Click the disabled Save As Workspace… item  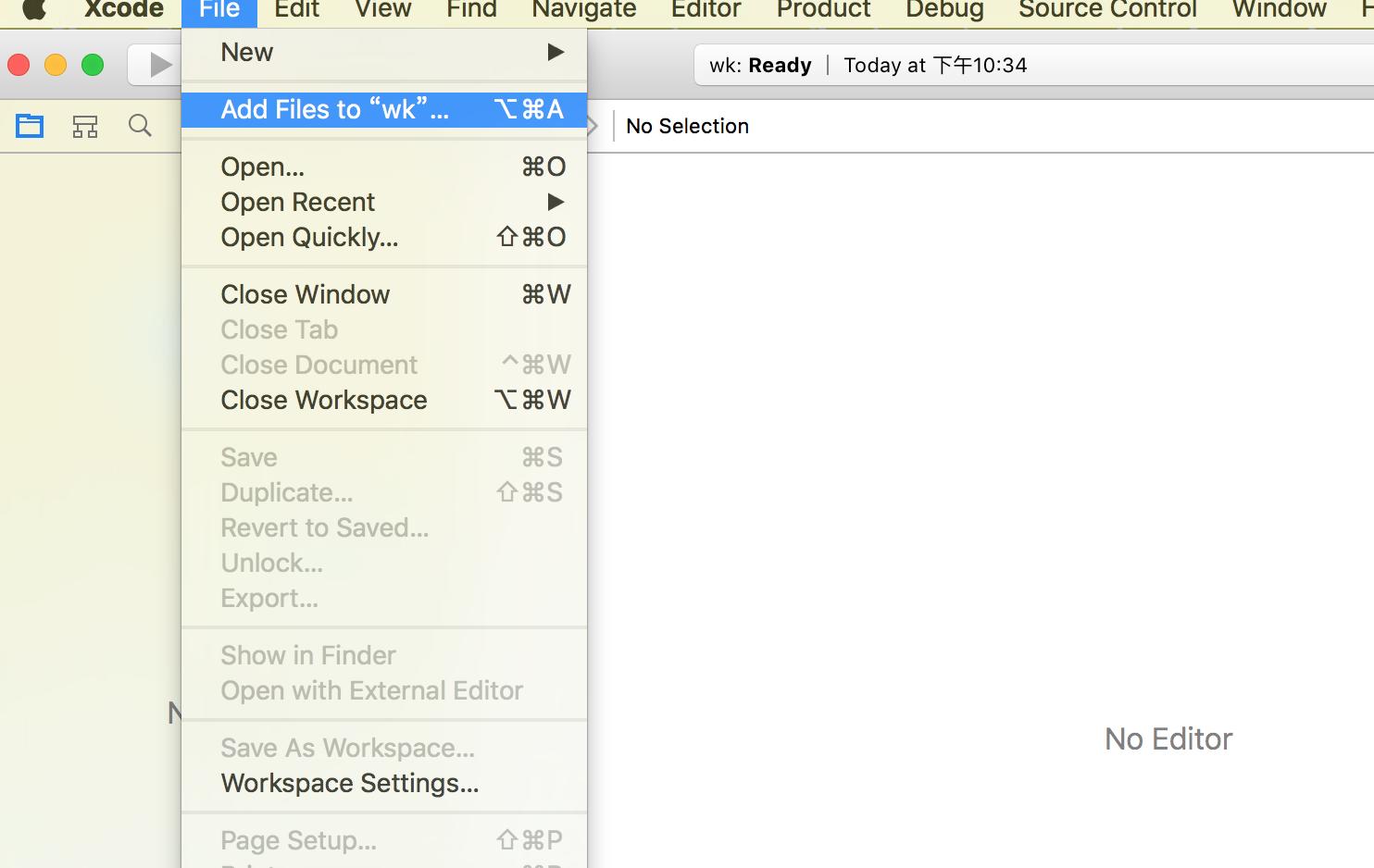[384, 748]
